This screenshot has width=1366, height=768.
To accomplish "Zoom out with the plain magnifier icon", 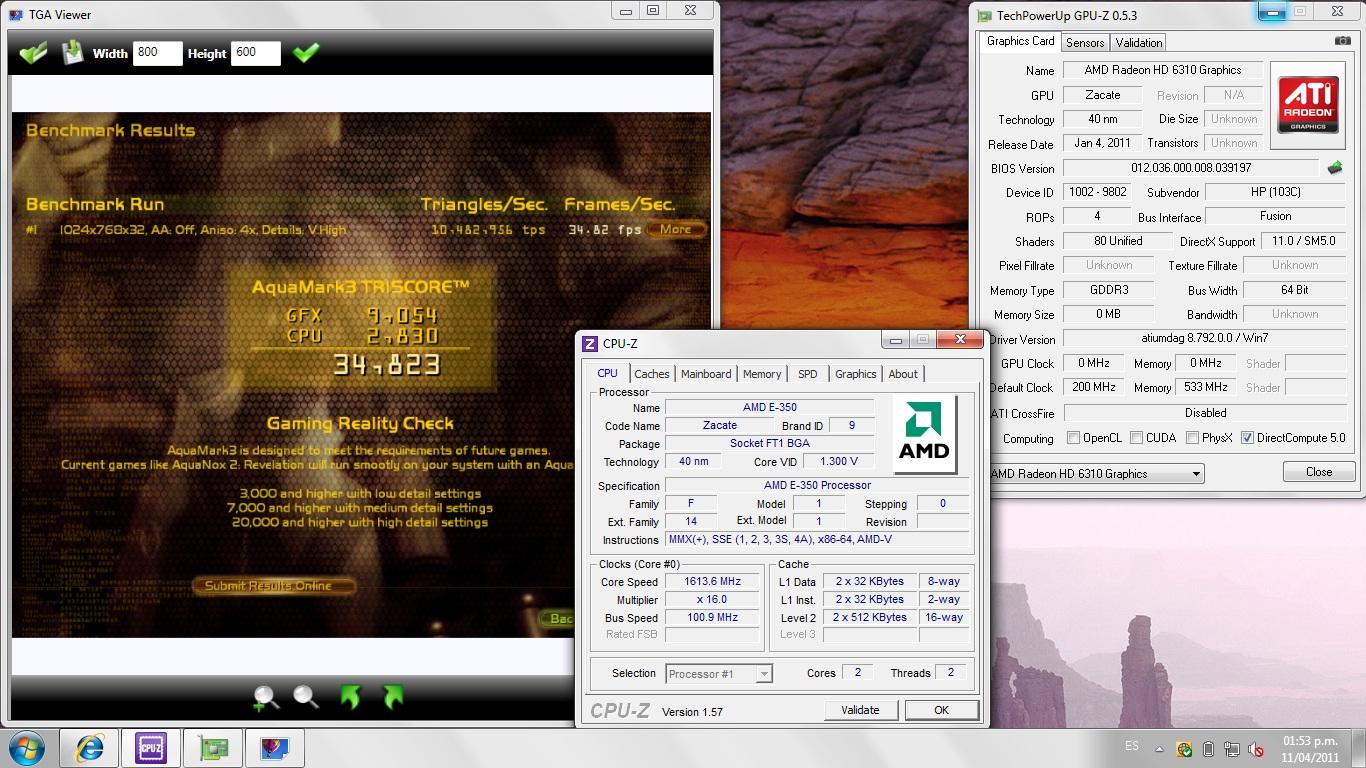I will coord(306,697).
